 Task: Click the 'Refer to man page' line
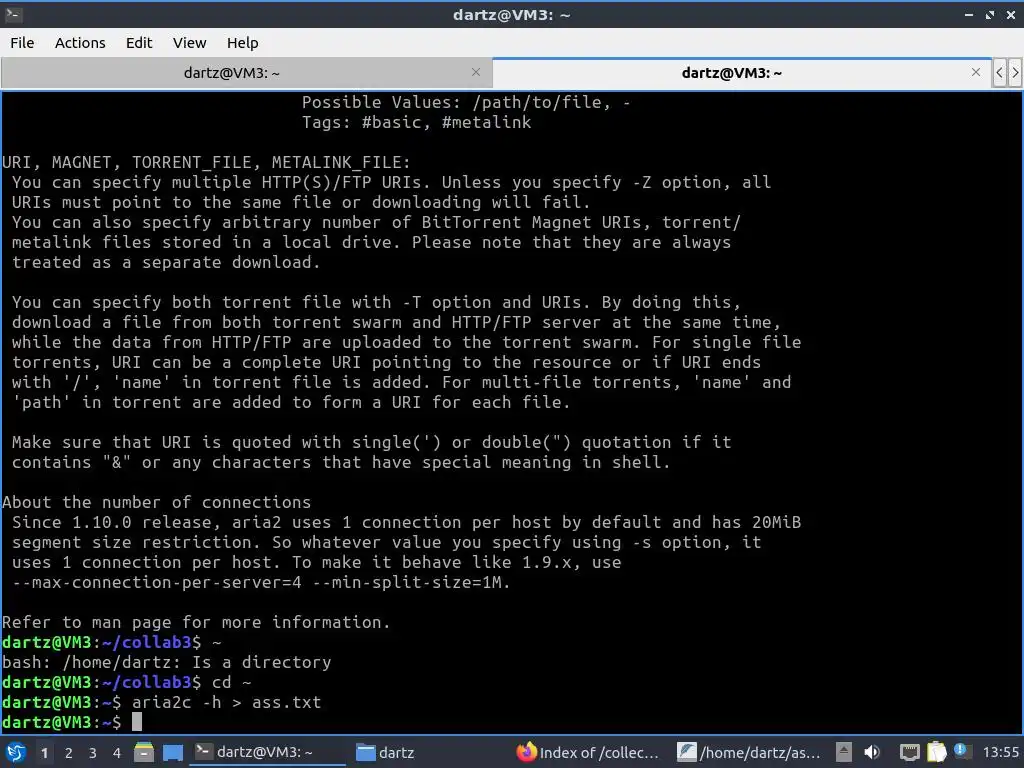(196, 622)
